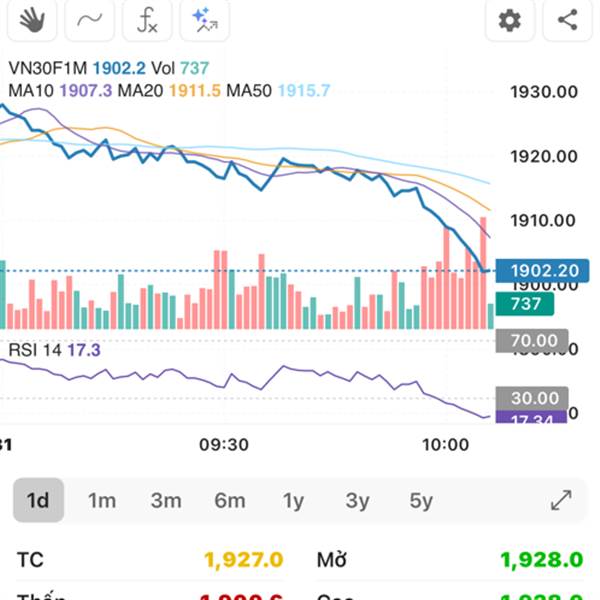
Task: Expand chart to fullscreen
Action: tap(561, 500)
